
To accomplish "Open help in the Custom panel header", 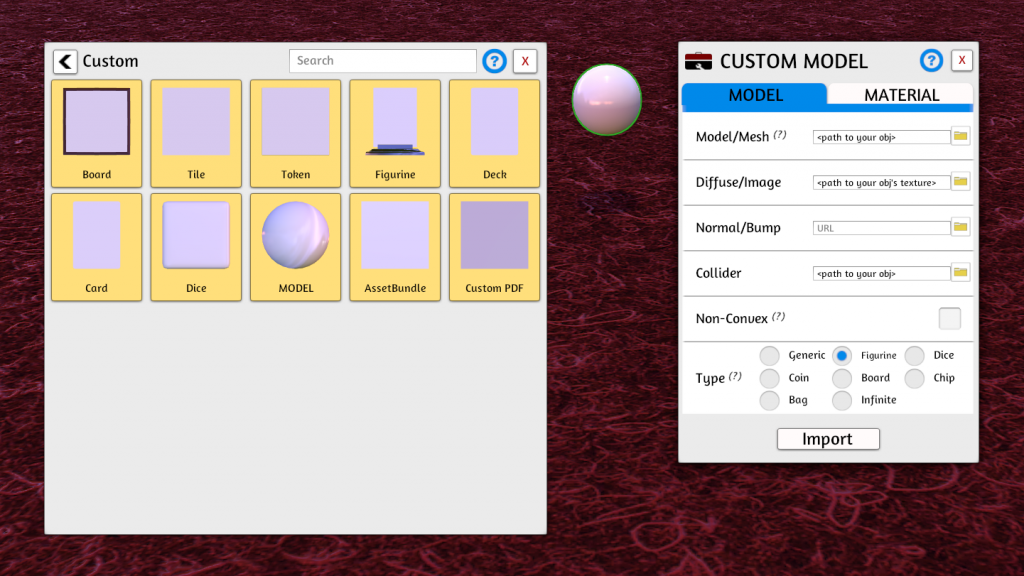I will (x=494, y=61).
